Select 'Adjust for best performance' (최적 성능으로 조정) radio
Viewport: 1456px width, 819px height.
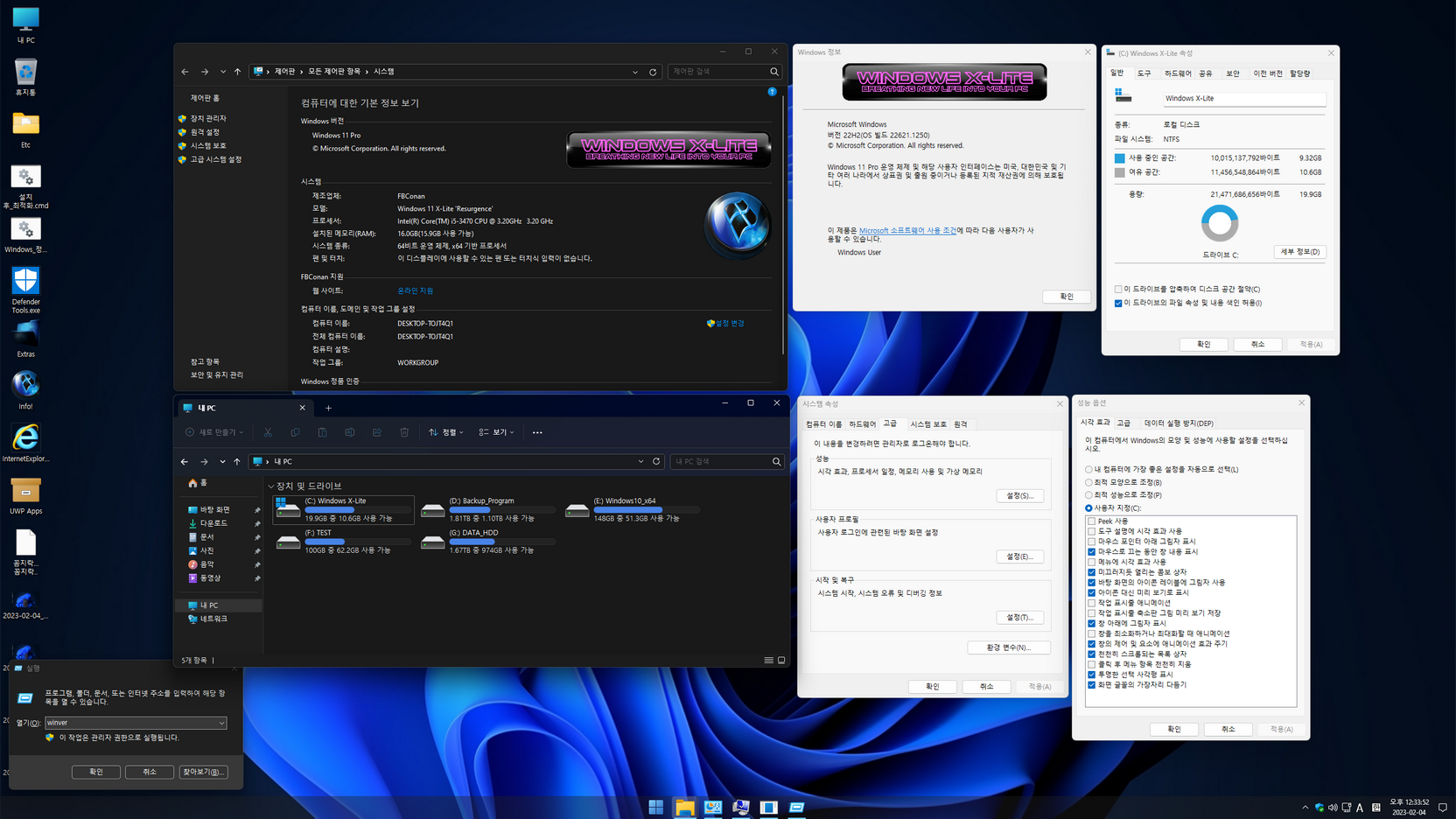point(1089,495)
